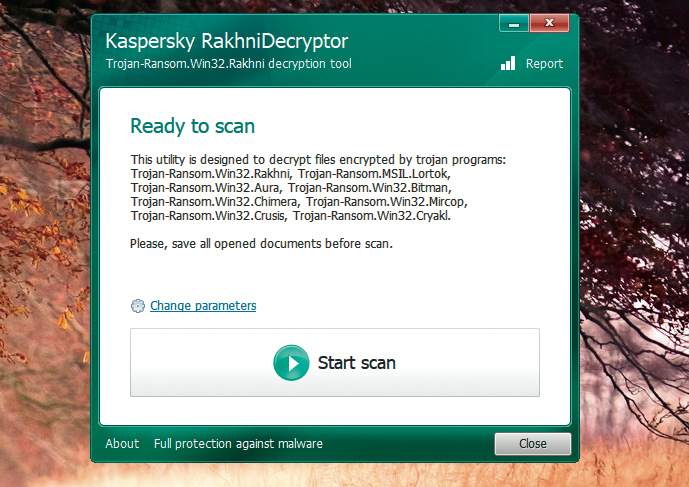Open the Report text label
This screenshot has height=487, width=689.
pyautogui.click(x=544, y=64)
